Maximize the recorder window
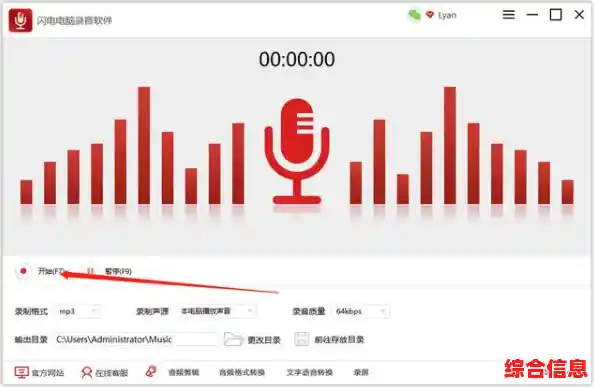The height and width of the screenshot is (387, 594). (556, 15)
